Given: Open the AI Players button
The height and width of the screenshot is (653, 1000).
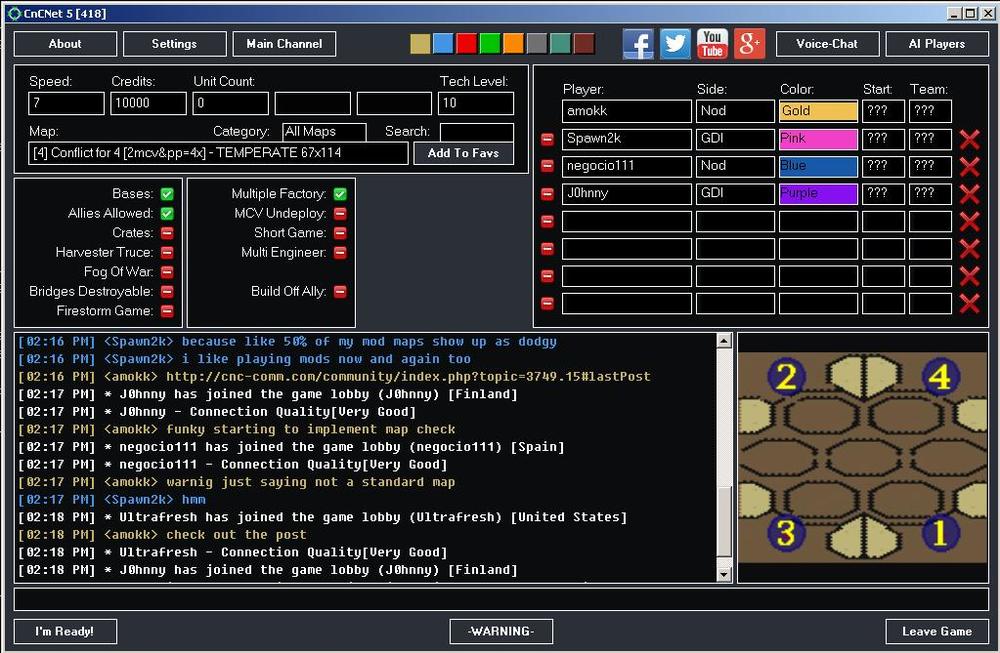Looking at the screenshot, I should [937, 44].
